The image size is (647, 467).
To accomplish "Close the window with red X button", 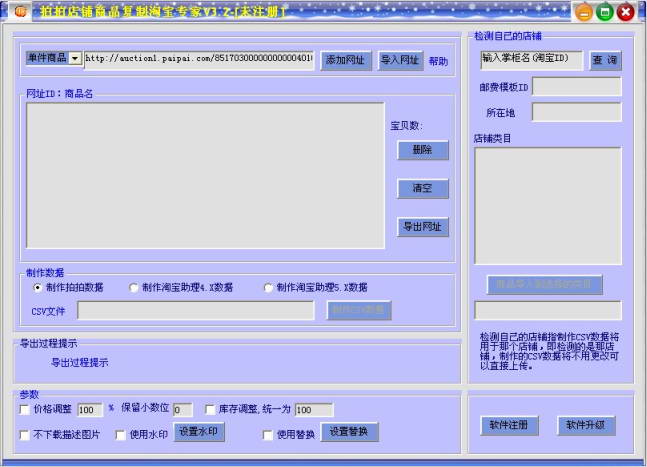I will click(x=626, y=12).
